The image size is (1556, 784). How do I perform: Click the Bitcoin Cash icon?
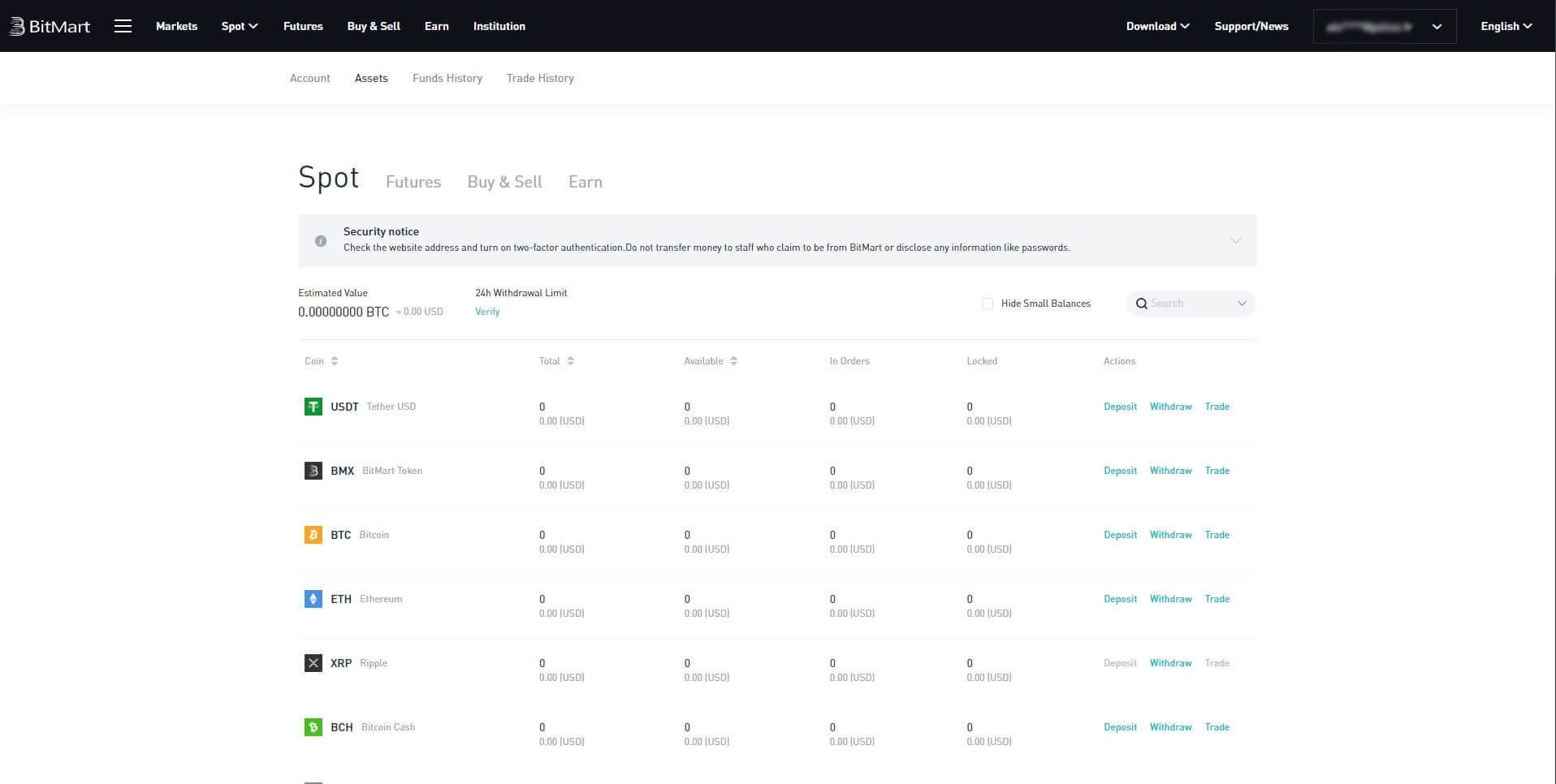[313, 727]
